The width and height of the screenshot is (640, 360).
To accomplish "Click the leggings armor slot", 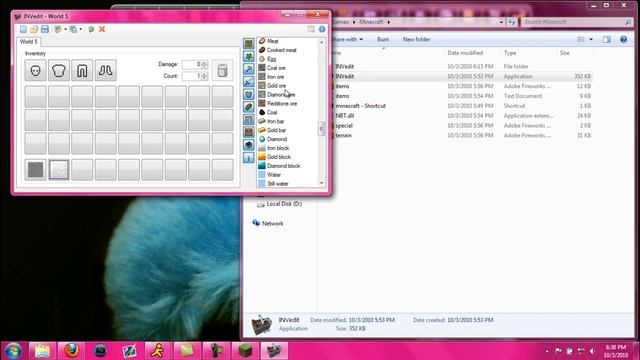I will [82, 70].
